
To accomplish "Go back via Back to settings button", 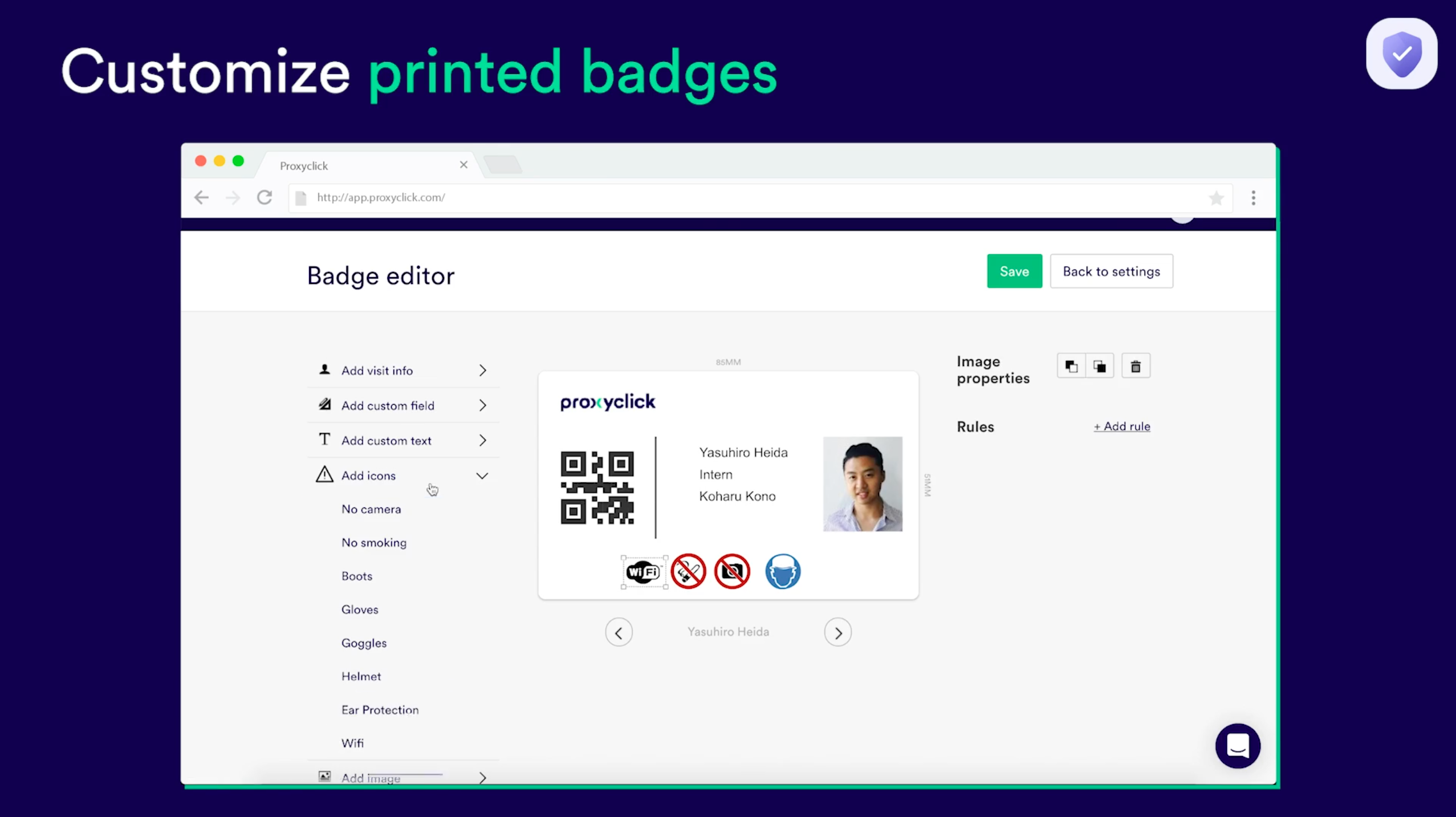I will click(x=1111, y=271).
